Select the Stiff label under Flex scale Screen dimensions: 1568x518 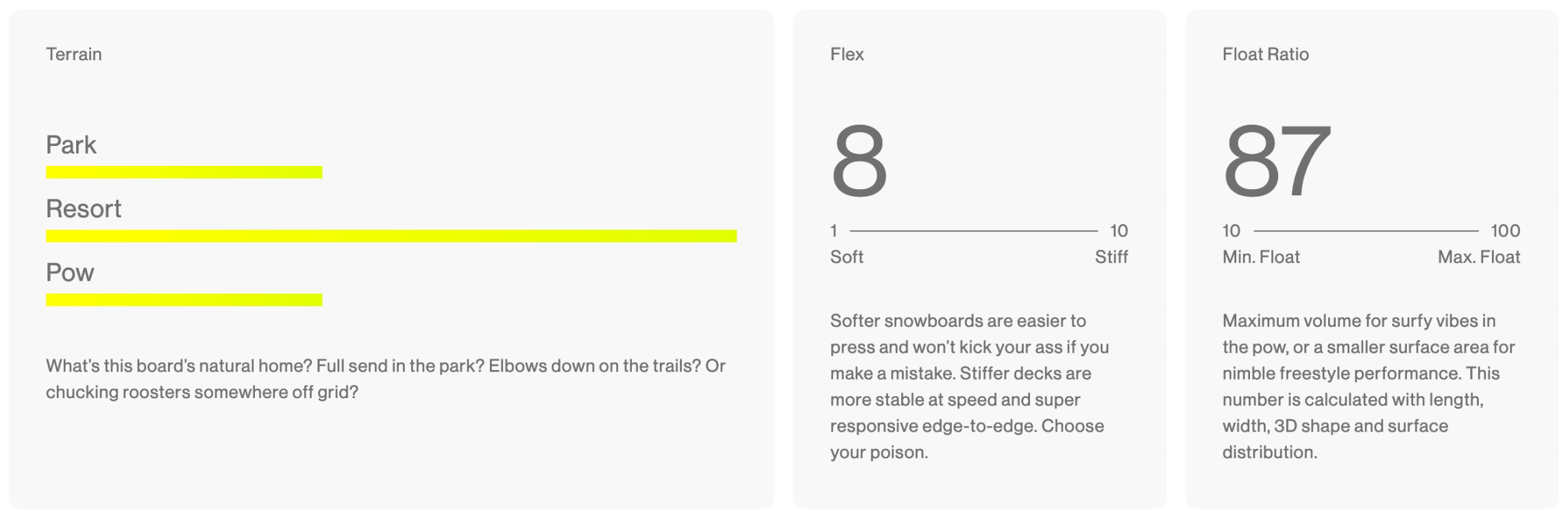[x=1111, y=257]
